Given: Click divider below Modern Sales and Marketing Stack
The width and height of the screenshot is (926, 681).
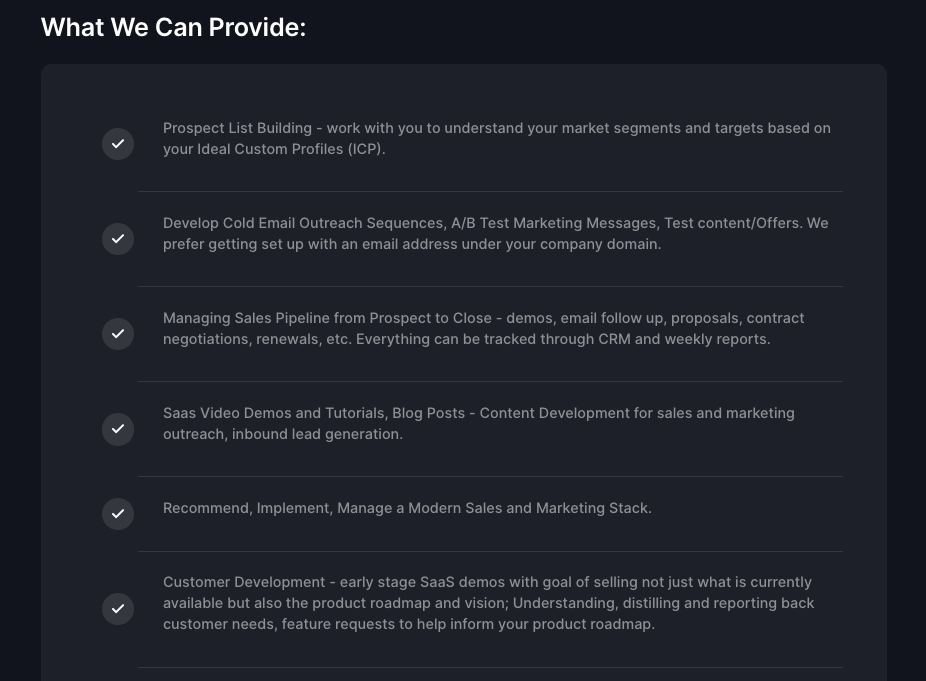Looking at the screenshot, I should [490, 551].
